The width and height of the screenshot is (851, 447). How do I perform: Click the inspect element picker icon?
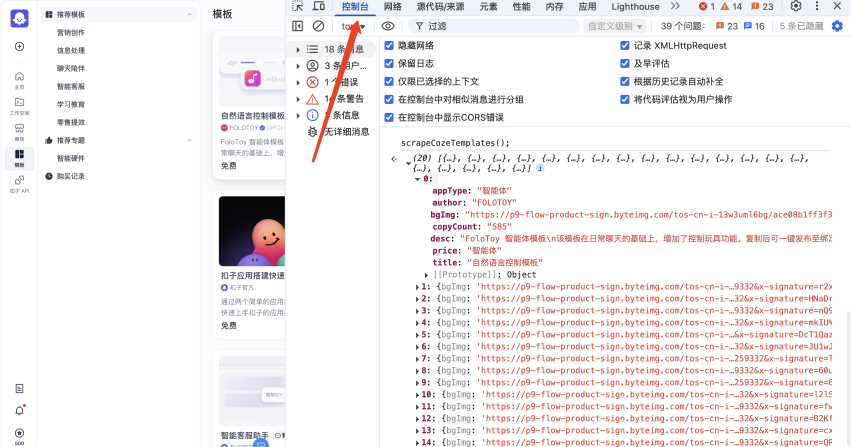click(x=298, y=6)
